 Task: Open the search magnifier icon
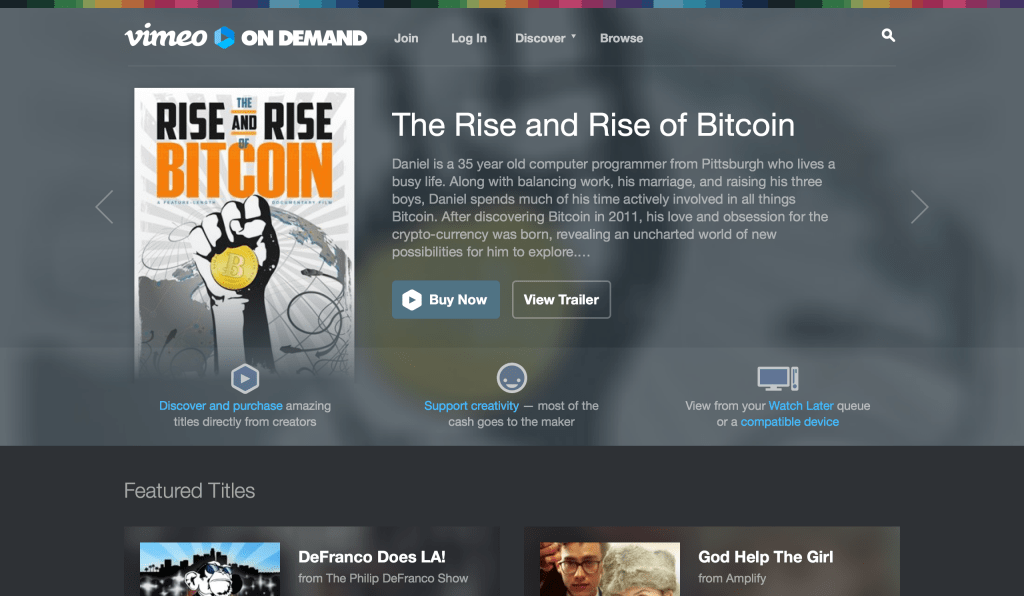pyautogui.click(x=888, y=35)
